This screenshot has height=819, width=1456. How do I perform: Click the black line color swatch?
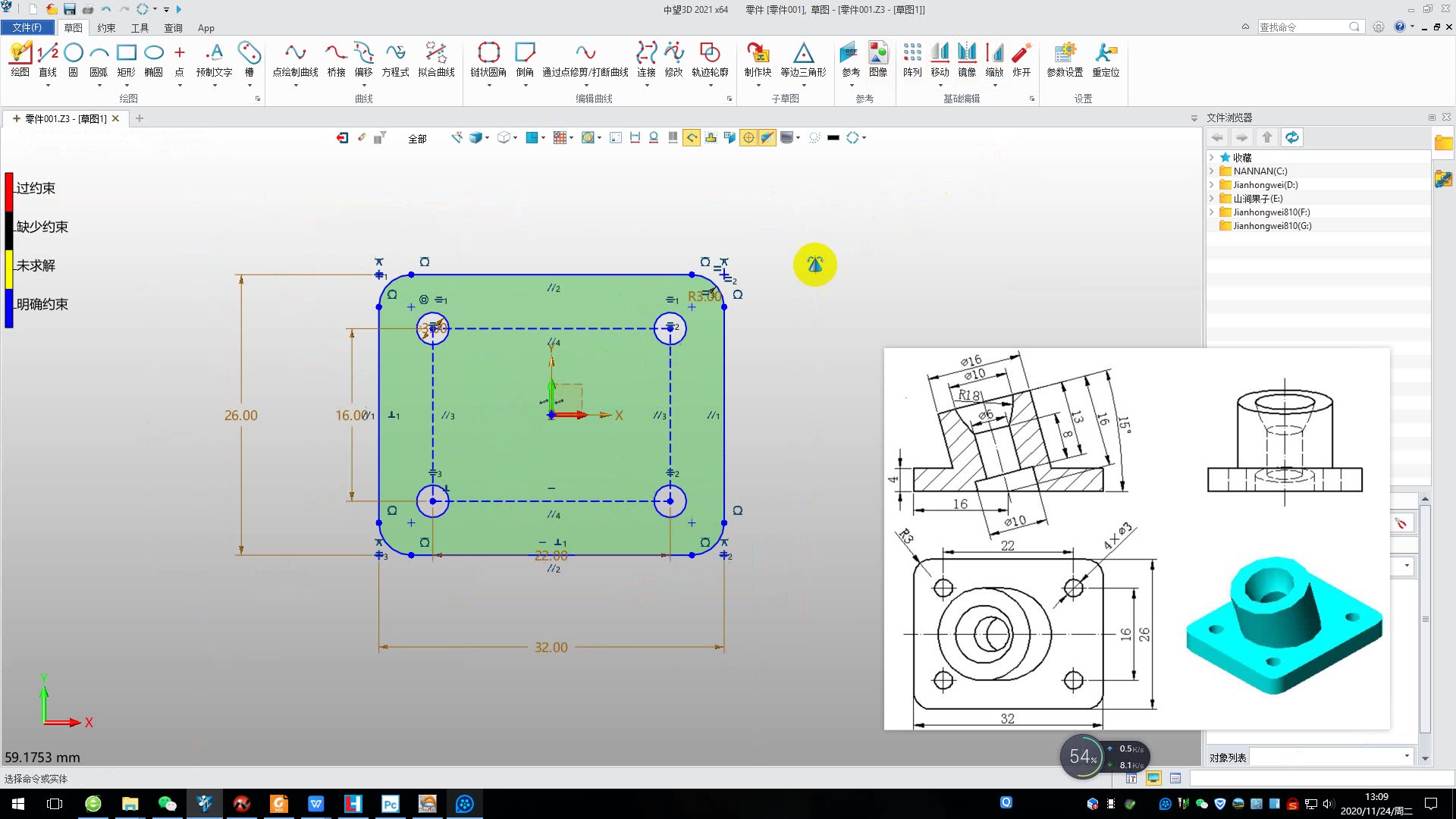point(833,138)
